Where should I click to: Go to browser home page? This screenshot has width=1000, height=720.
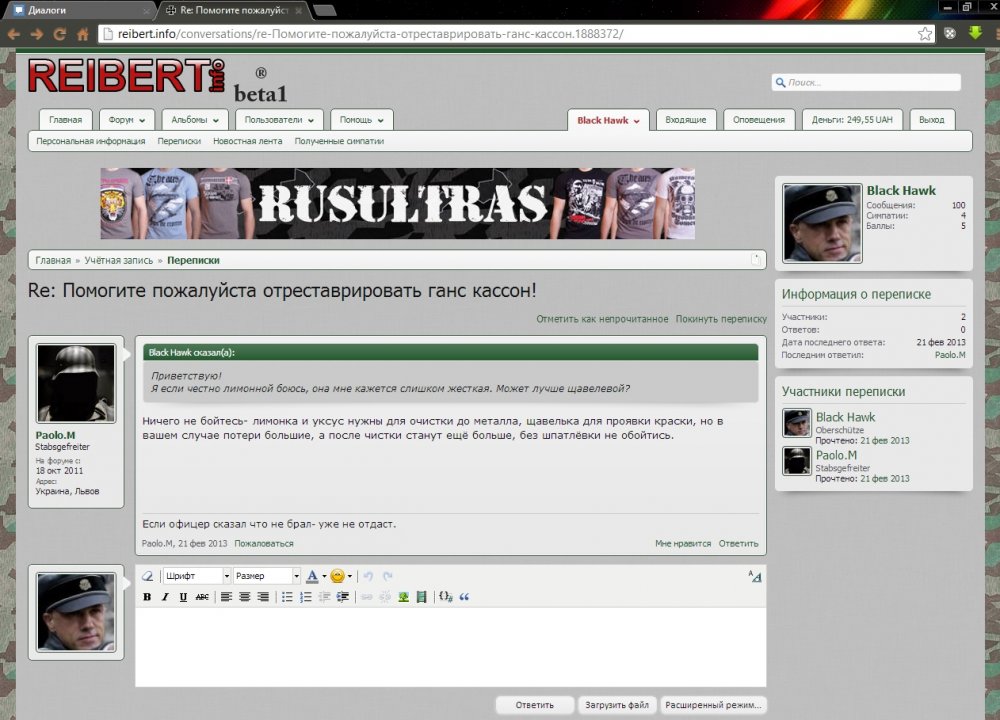tap(82, 34)
